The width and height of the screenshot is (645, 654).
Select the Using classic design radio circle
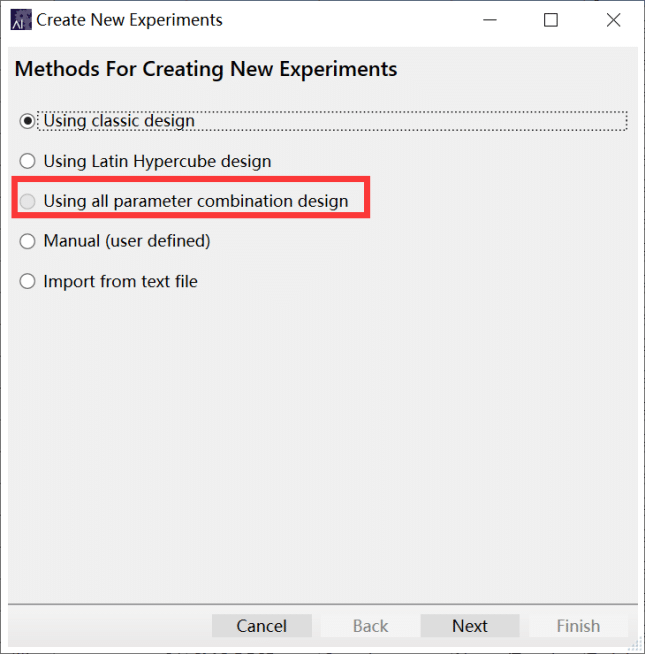27,121
